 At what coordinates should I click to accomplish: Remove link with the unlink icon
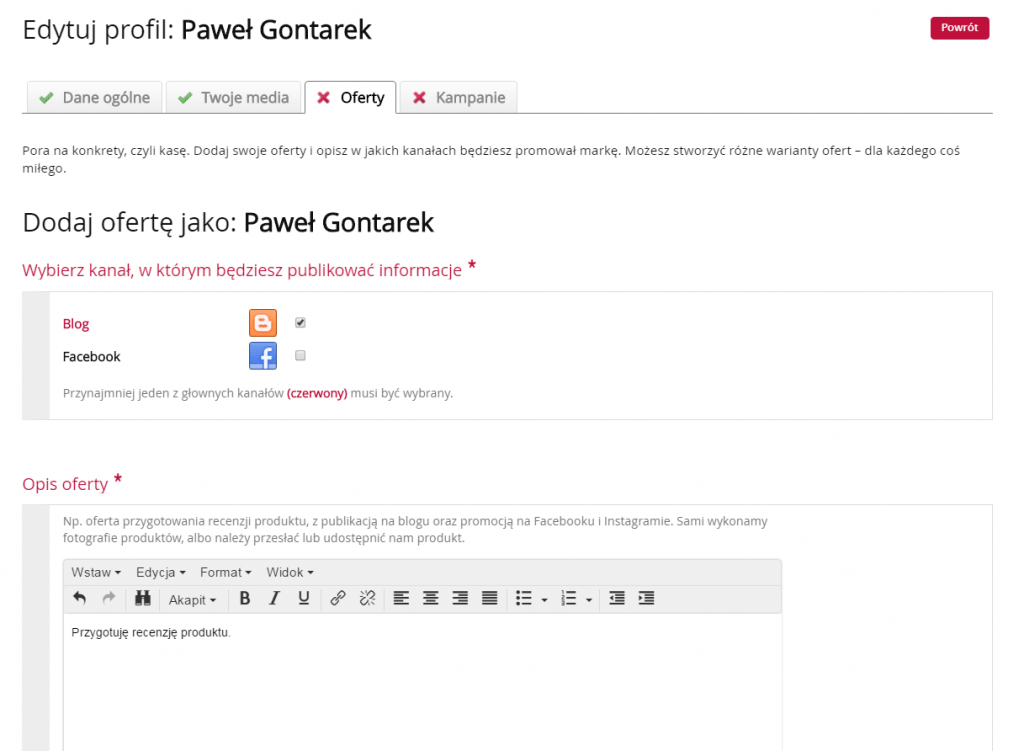(367, 598)
